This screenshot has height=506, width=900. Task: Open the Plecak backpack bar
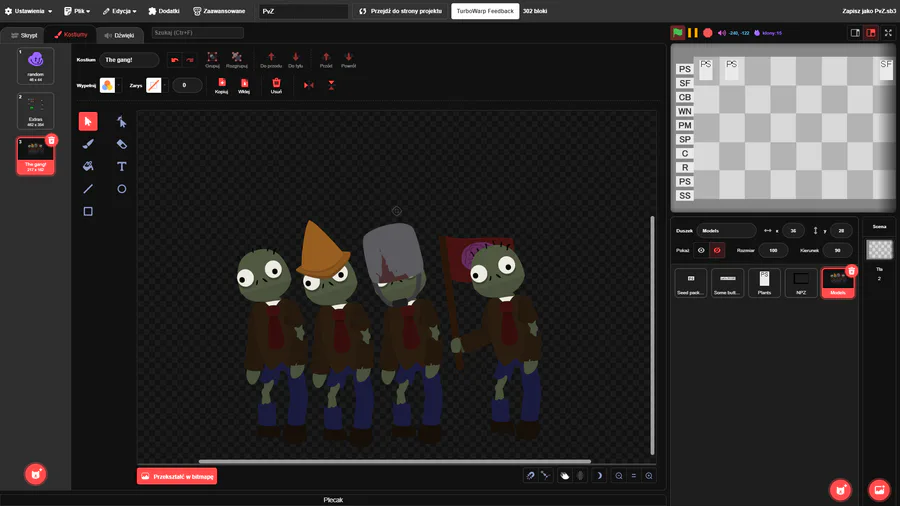[333, 500]
